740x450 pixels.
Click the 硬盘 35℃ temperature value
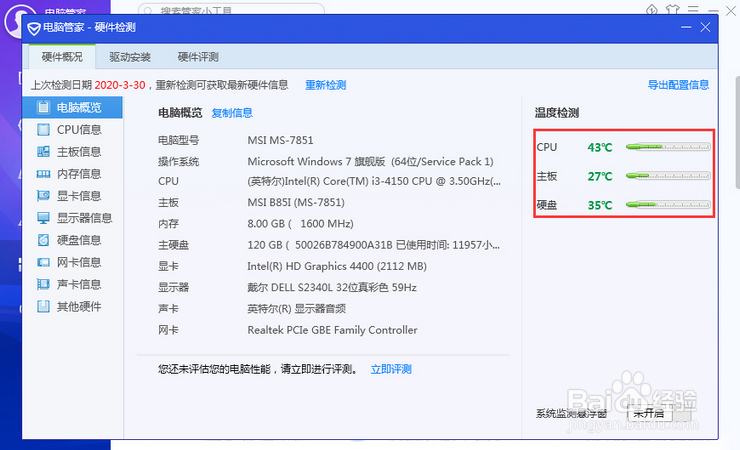(x=600, y=205)
